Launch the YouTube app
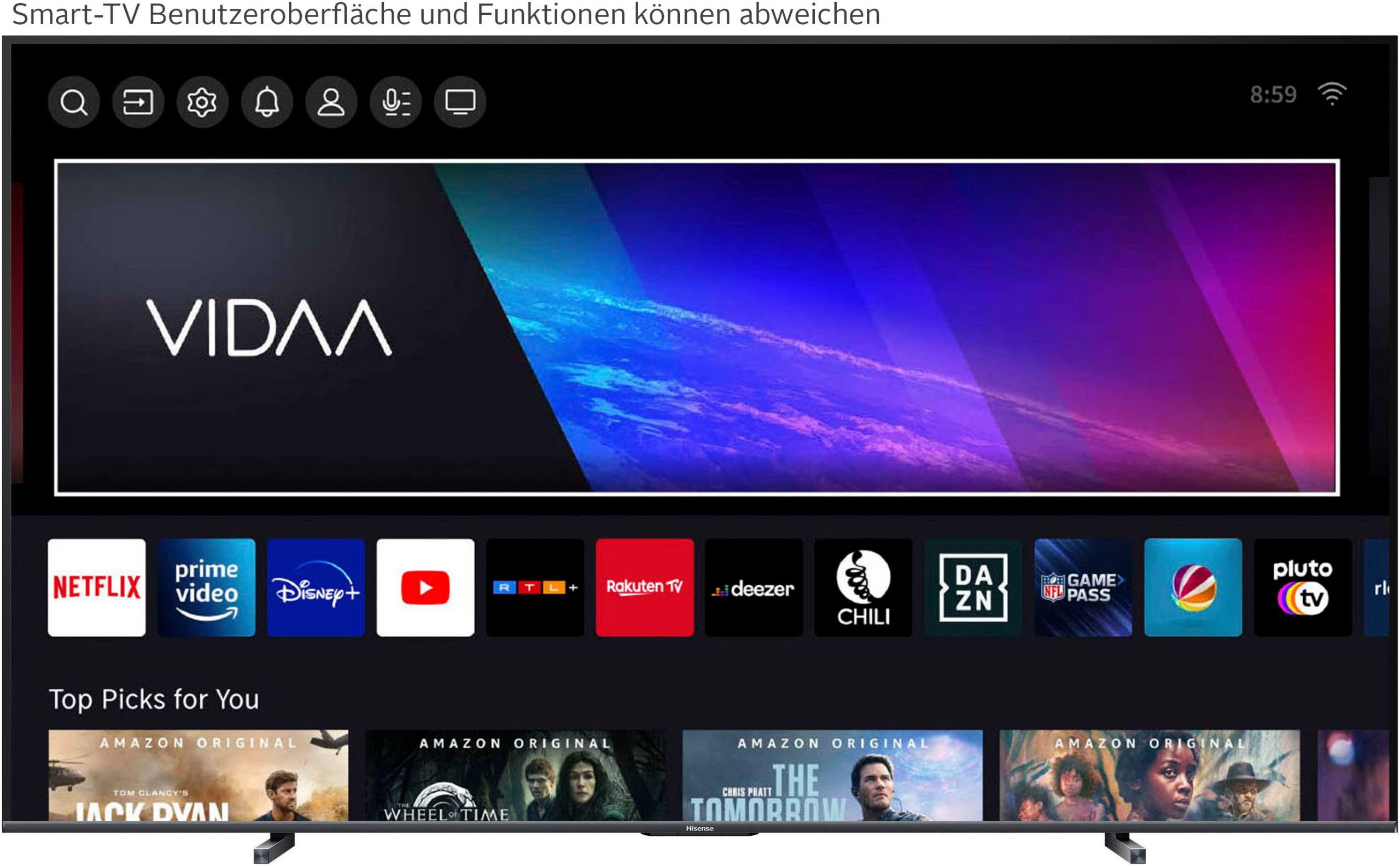 pyautogui.click(x=425, y=588)
